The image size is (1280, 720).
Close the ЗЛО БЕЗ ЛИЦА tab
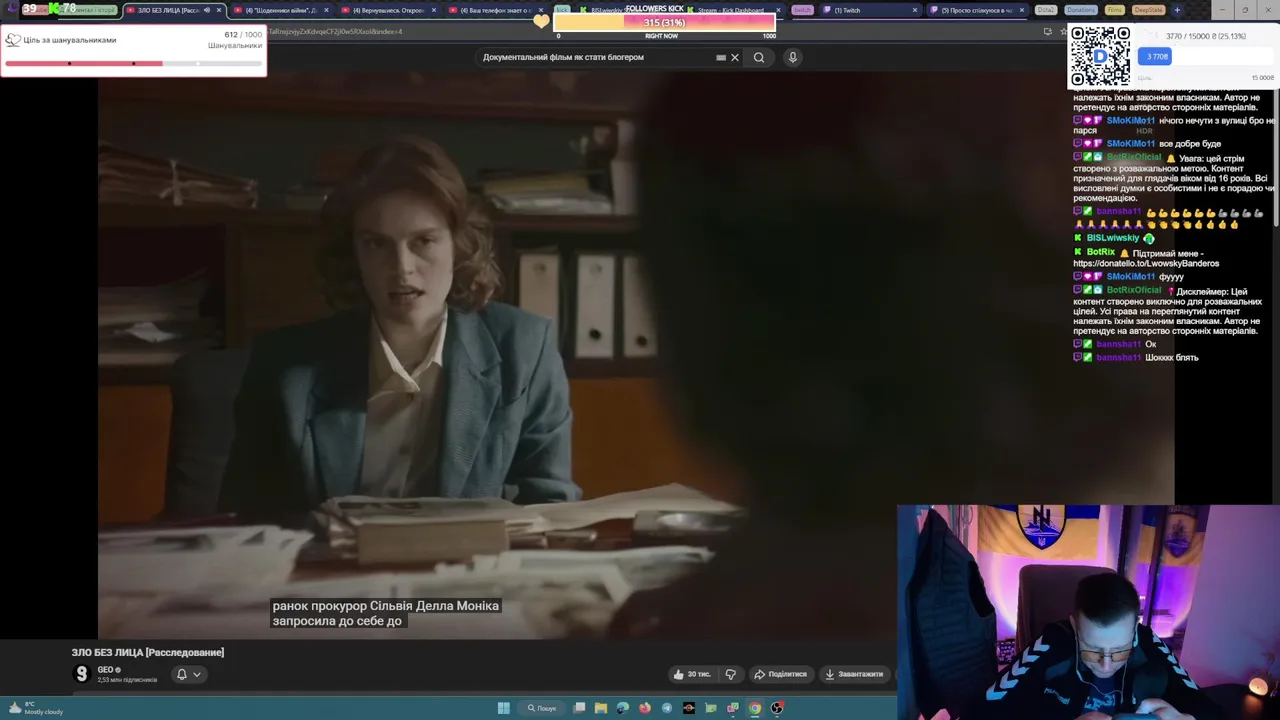point(219,10)
